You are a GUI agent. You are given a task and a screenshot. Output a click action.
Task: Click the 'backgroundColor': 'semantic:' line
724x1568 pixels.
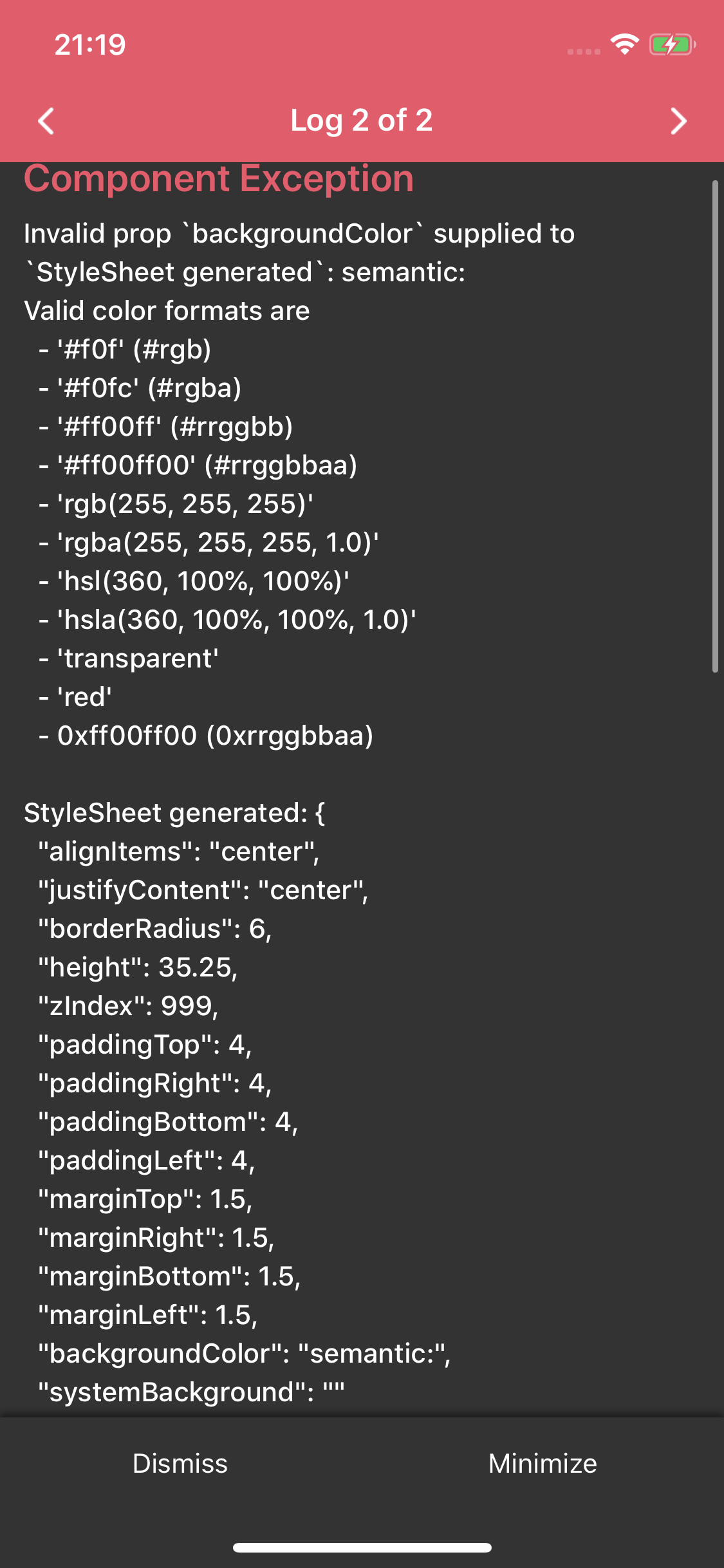click(245, 1353)
